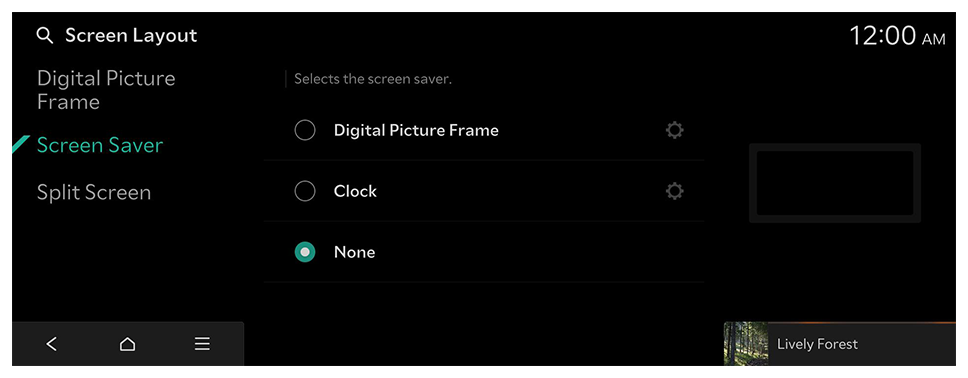Viewport: 968px width, 378px height.
Task: Click the Lively Forest album thumbnail
Action: click(746, 343)
